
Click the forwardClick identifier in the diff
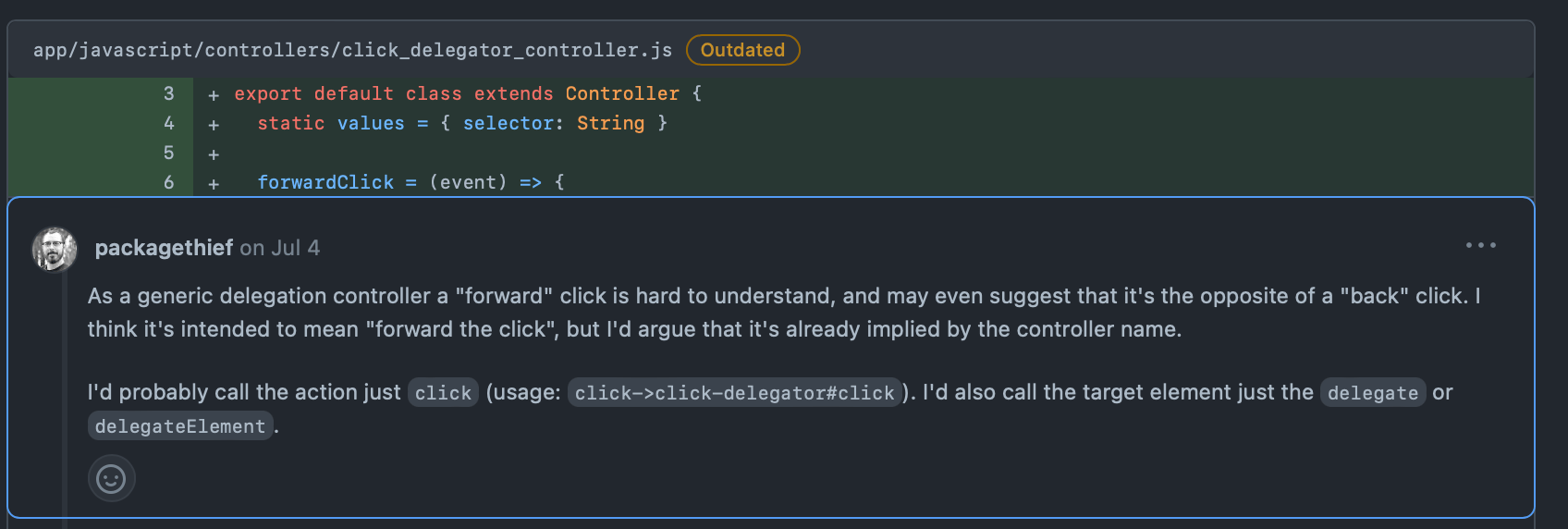[x=325, y=182]
